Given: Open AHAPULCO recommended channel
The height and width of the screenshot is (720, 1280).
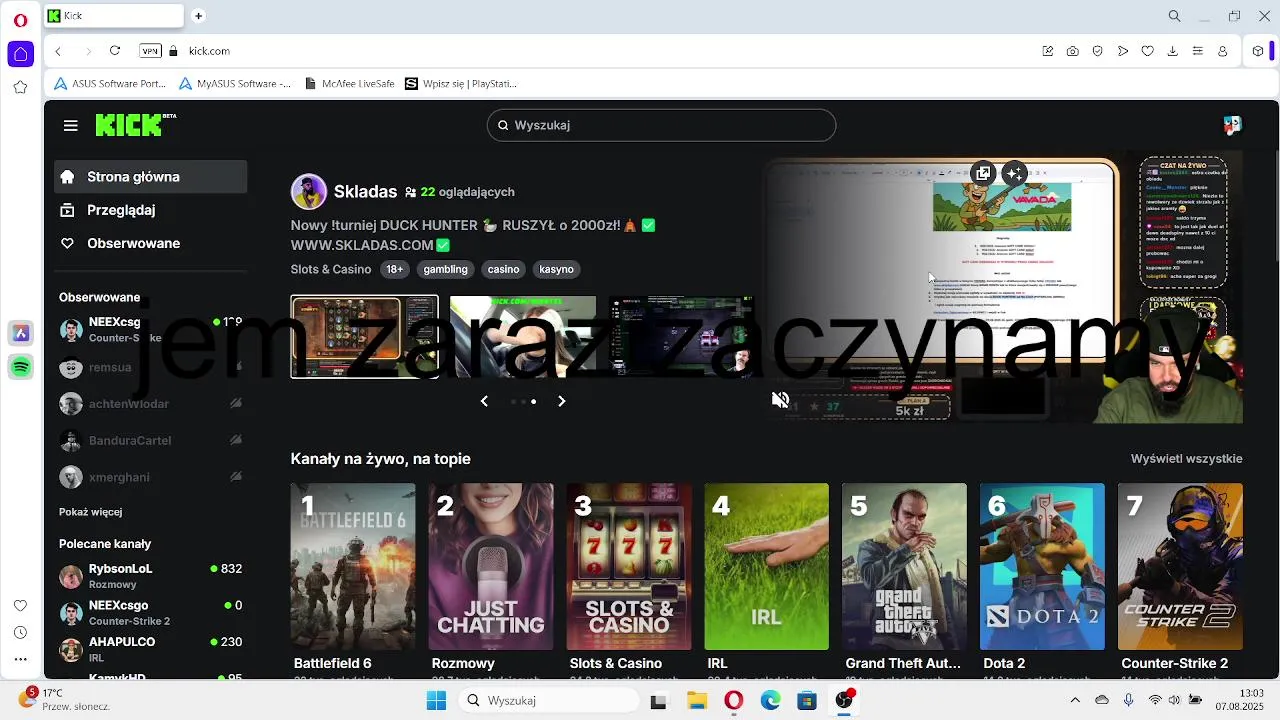Looking at the screenshot, I should coord(150,649).
